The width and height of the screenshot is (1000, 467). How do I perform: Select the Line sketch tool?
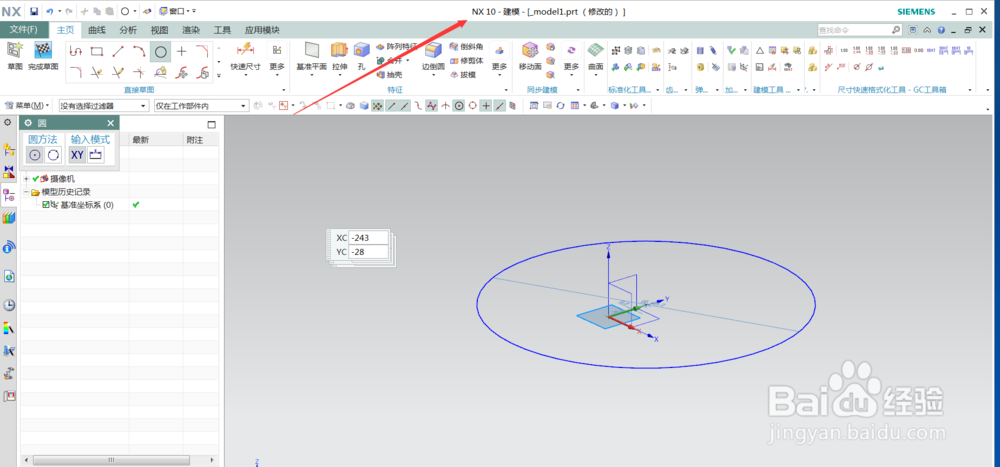[x=118, y=52]
